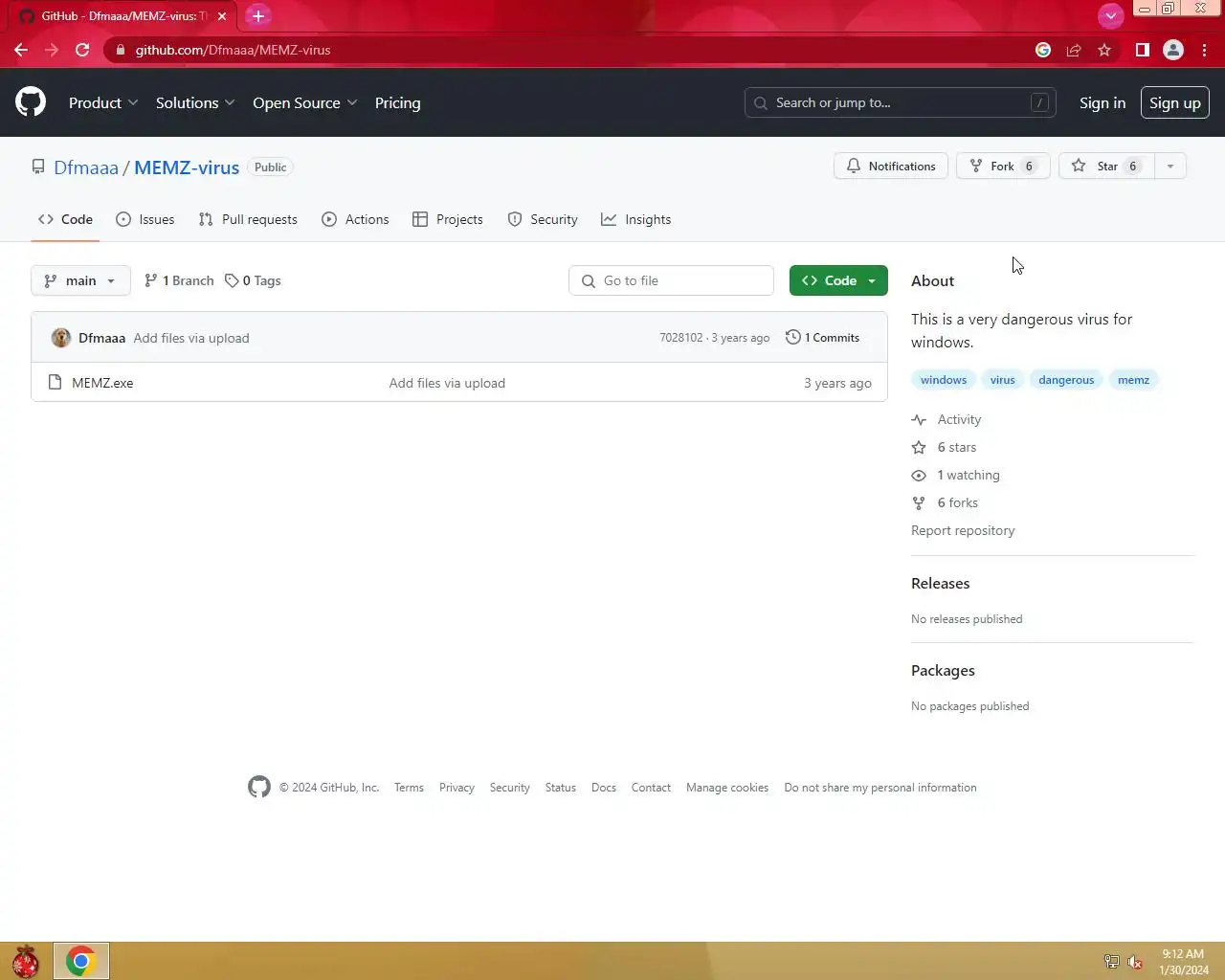
Task: Click the MEMZ.exe file icon
Action: coord(55,383)
